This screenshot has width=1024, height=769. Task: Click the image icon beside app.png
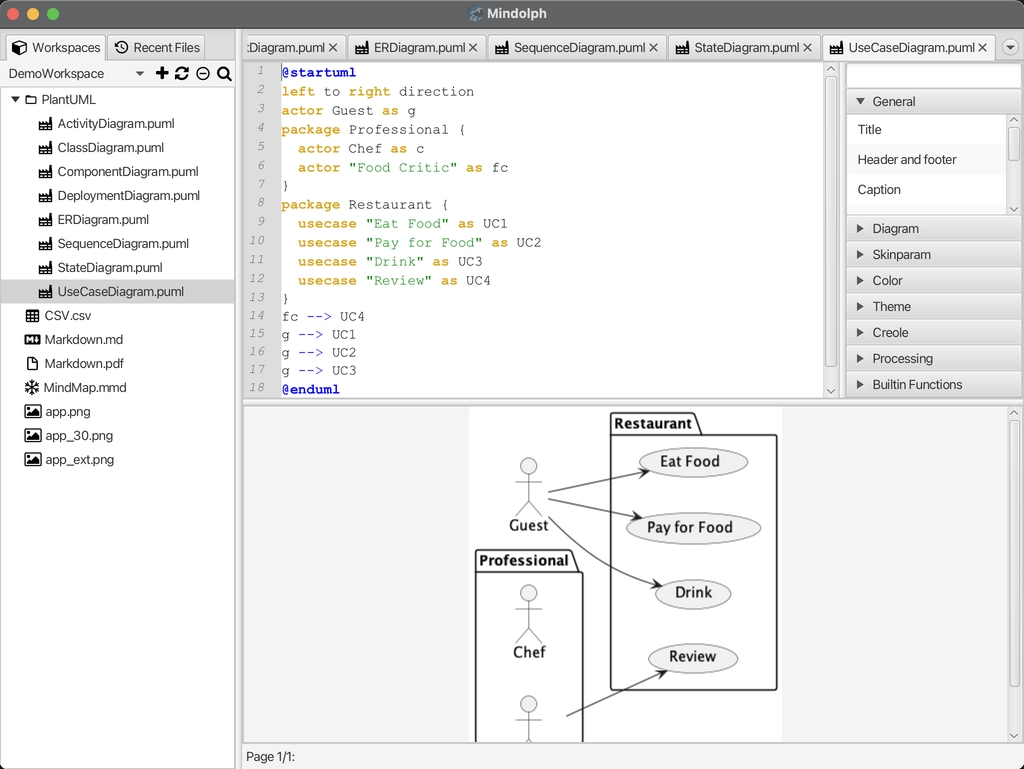pos(33,411)
